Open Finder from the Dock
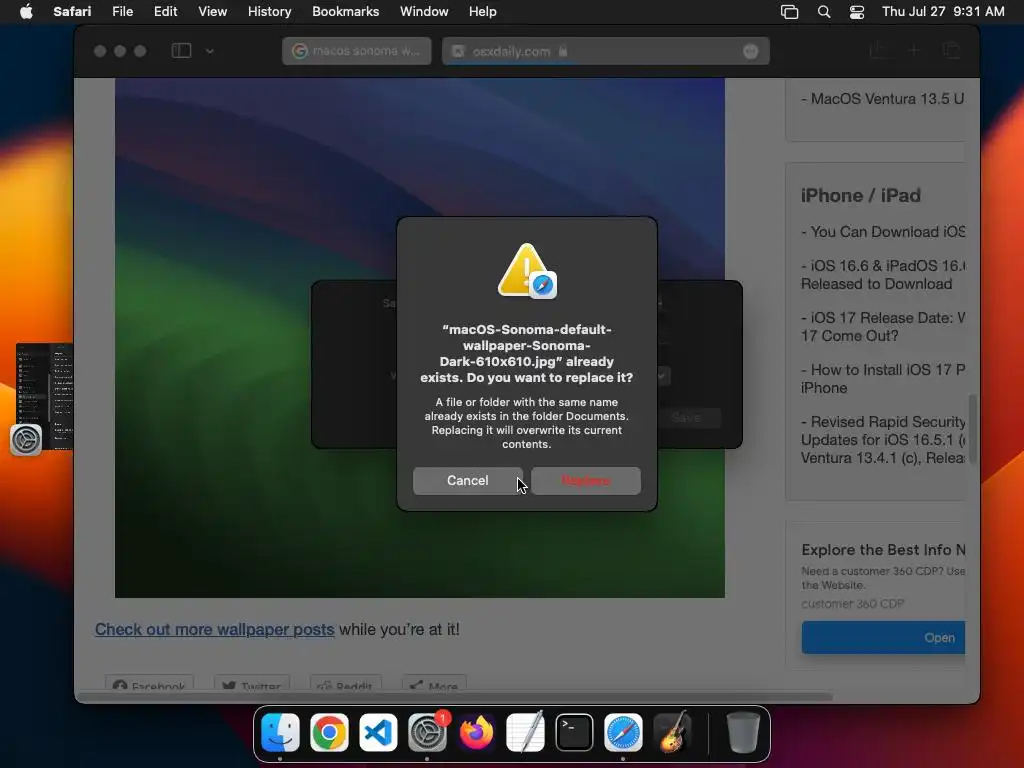 tap(280, 732)
